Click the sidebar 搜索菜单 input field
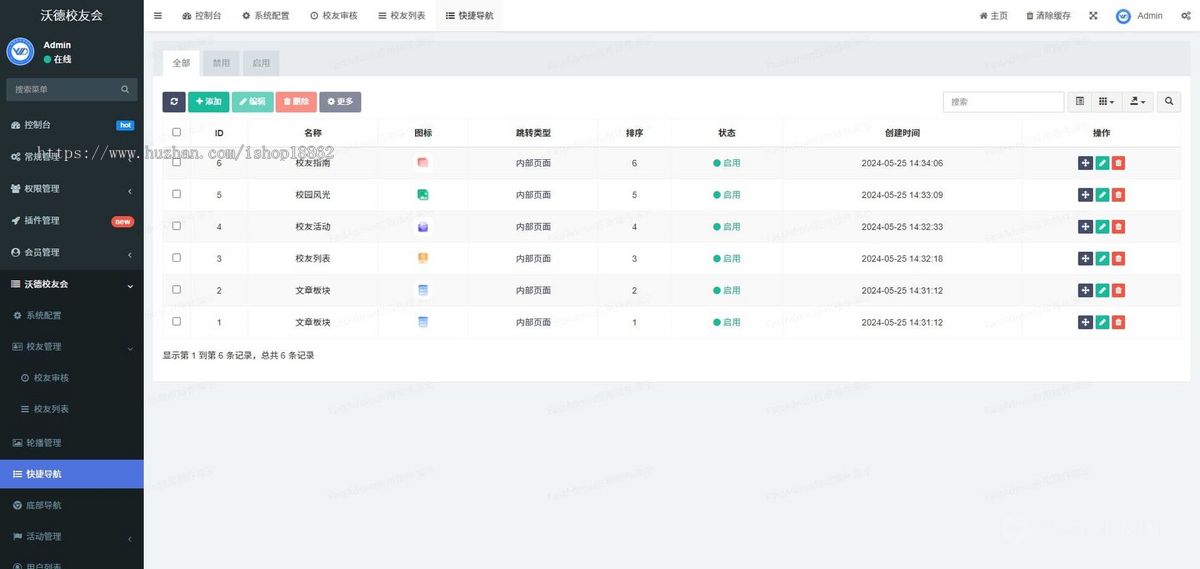The height and width of the screenshot is (569, 1200). 61,89
